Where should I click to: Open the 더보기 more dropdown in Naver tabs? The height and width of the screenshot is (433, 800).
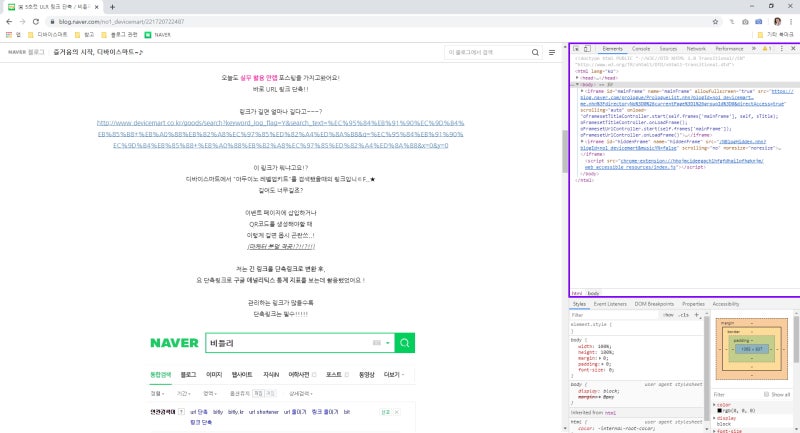tap(393, 374)
